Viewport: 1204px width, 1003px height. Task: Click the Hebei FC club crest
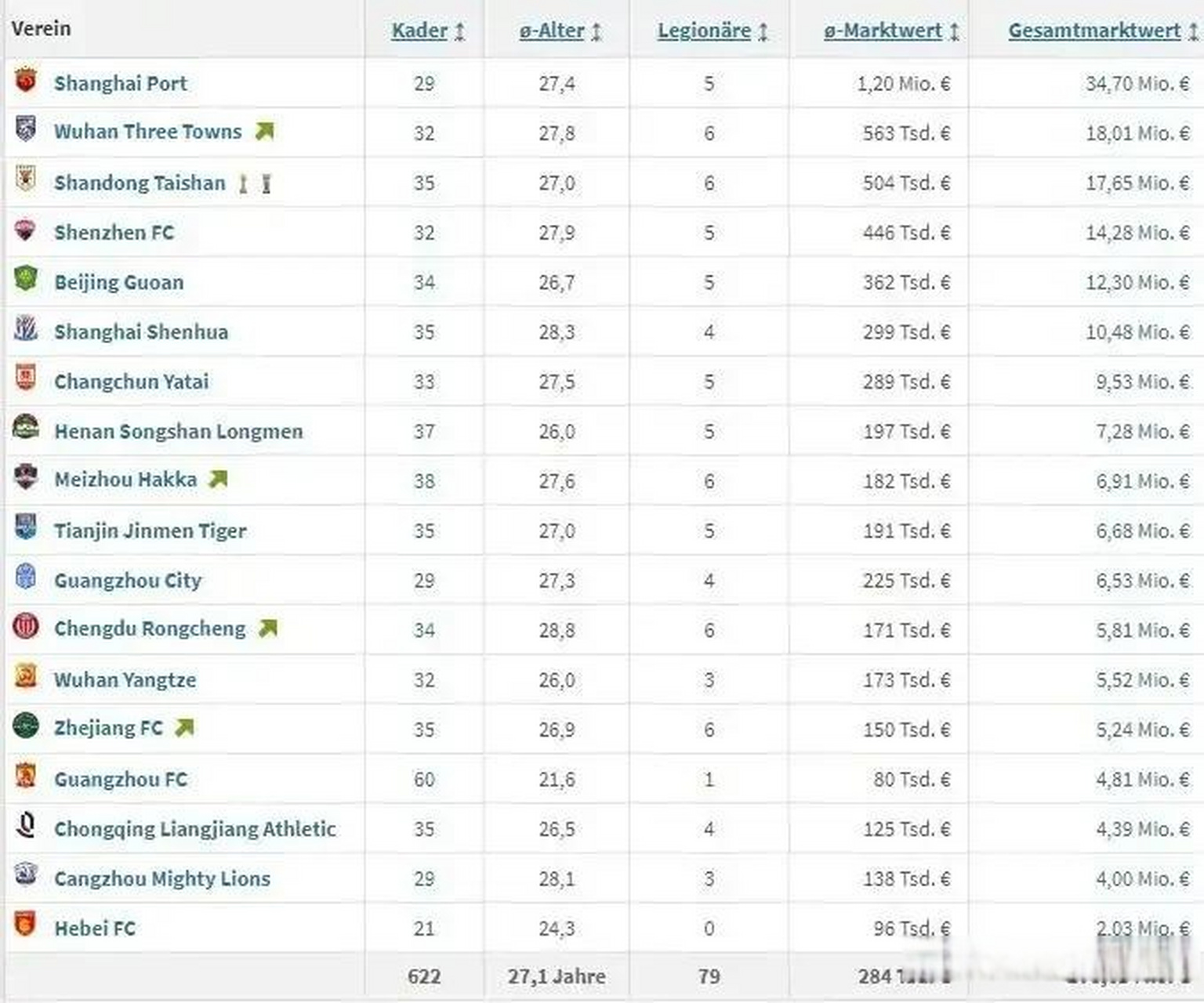click(x=26, y=925)
